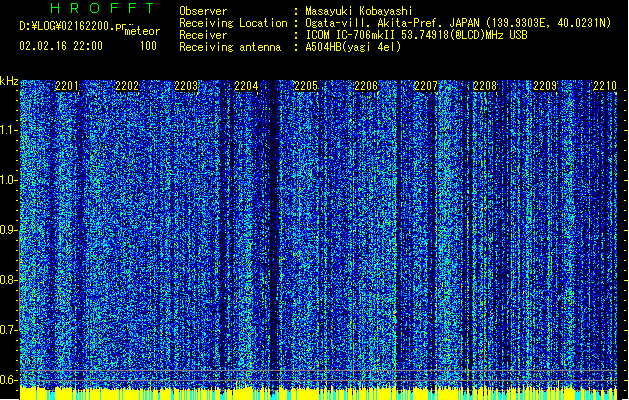Select antenna text A504HB(yagi 4el)
The width and height of the screenshot is (629, 400).
point(353,47)
